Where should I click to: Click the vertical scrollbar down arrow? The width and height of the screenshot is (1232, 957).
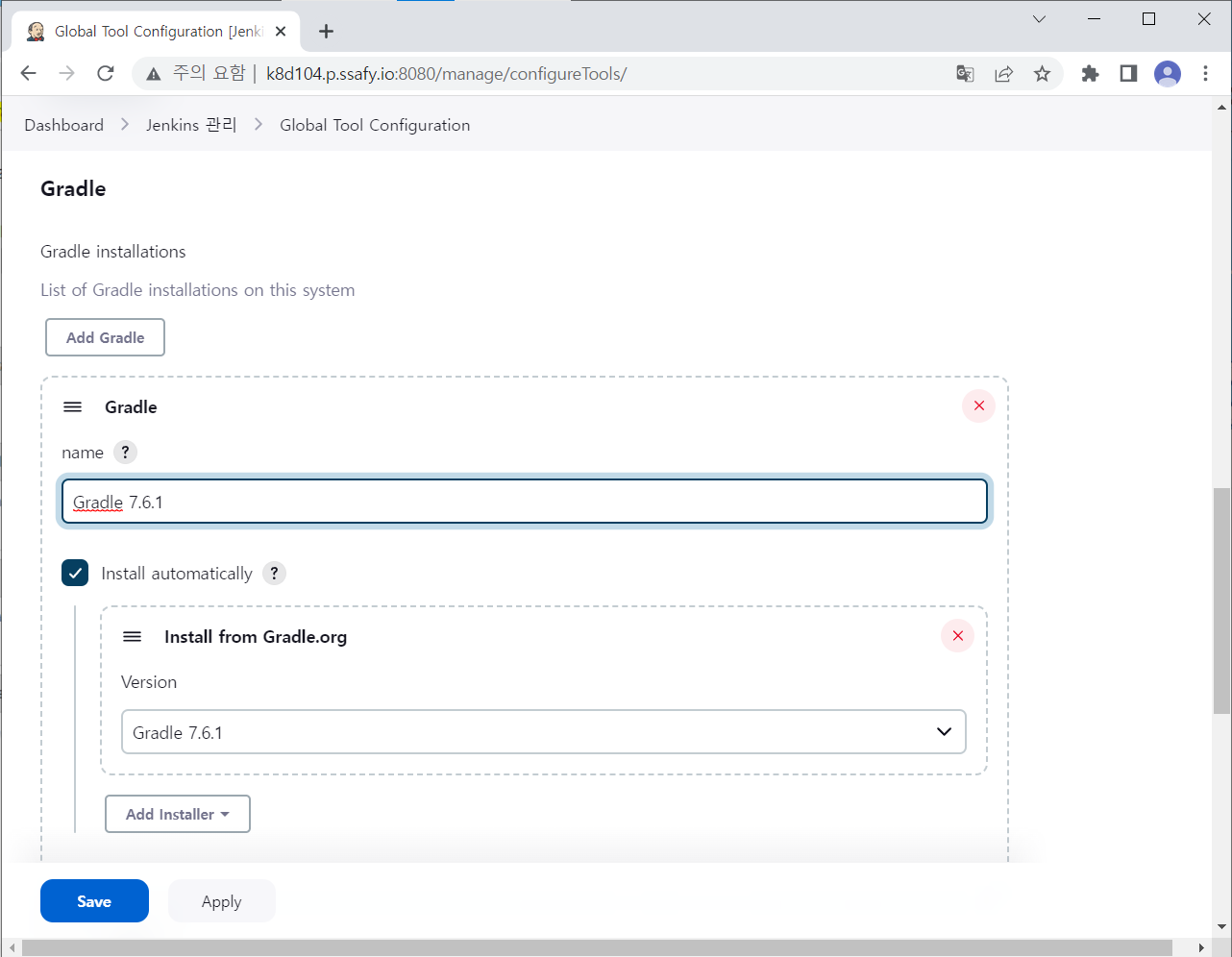1221,927
